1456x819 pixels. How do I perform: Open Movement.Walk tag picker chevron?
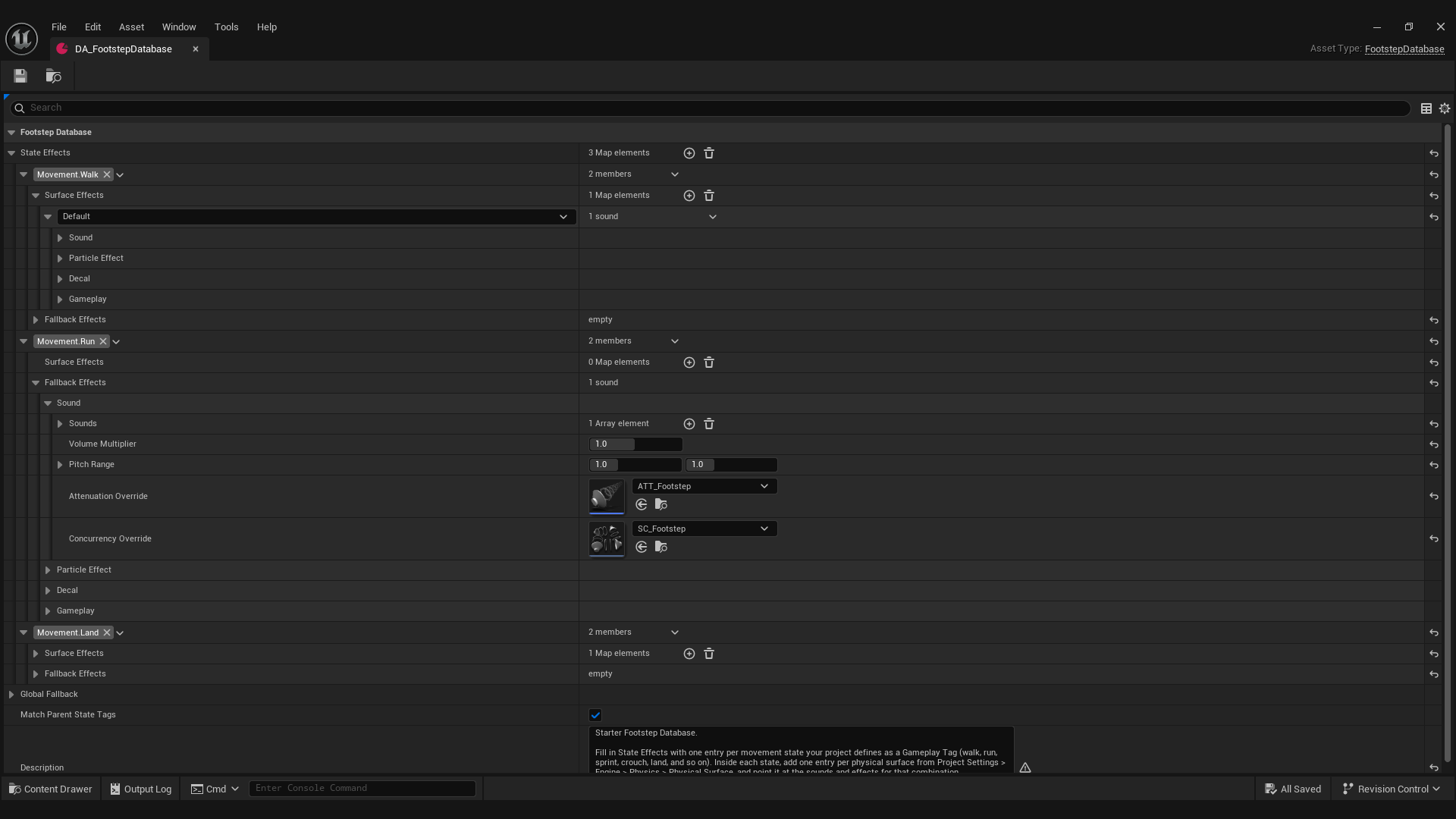120,175
